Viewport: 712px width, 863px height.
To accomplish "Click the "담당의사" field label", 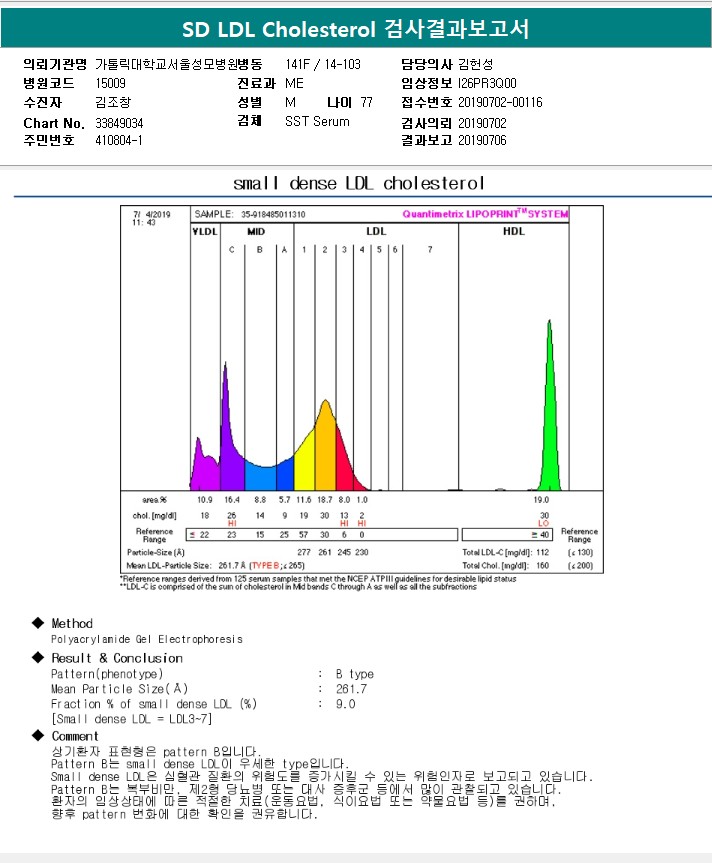I will [x=426, y=64].
